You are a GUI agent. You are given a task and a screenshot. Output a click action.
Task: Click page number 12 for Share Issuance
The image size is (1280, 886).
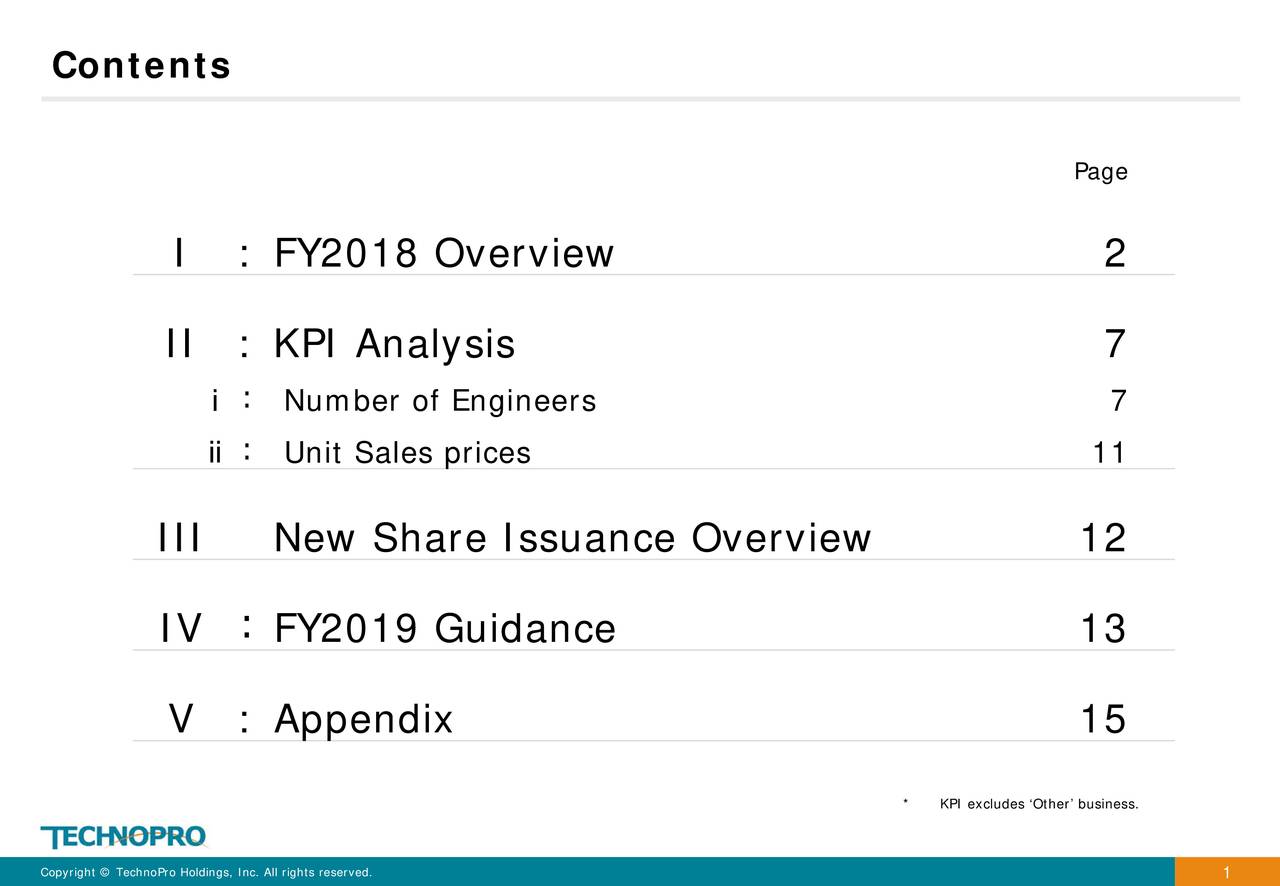pos(1103,539)
